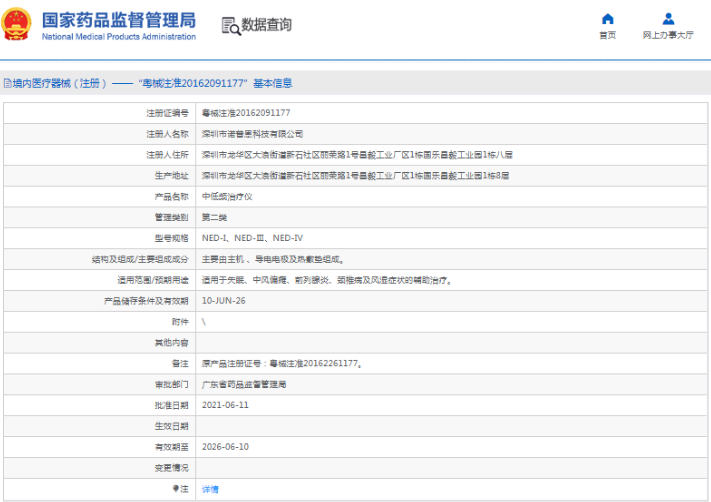Image resolution: width=711 pixels, height=502 pixels.
Task: Select the value 10-JUN-26
Action: 224,301
